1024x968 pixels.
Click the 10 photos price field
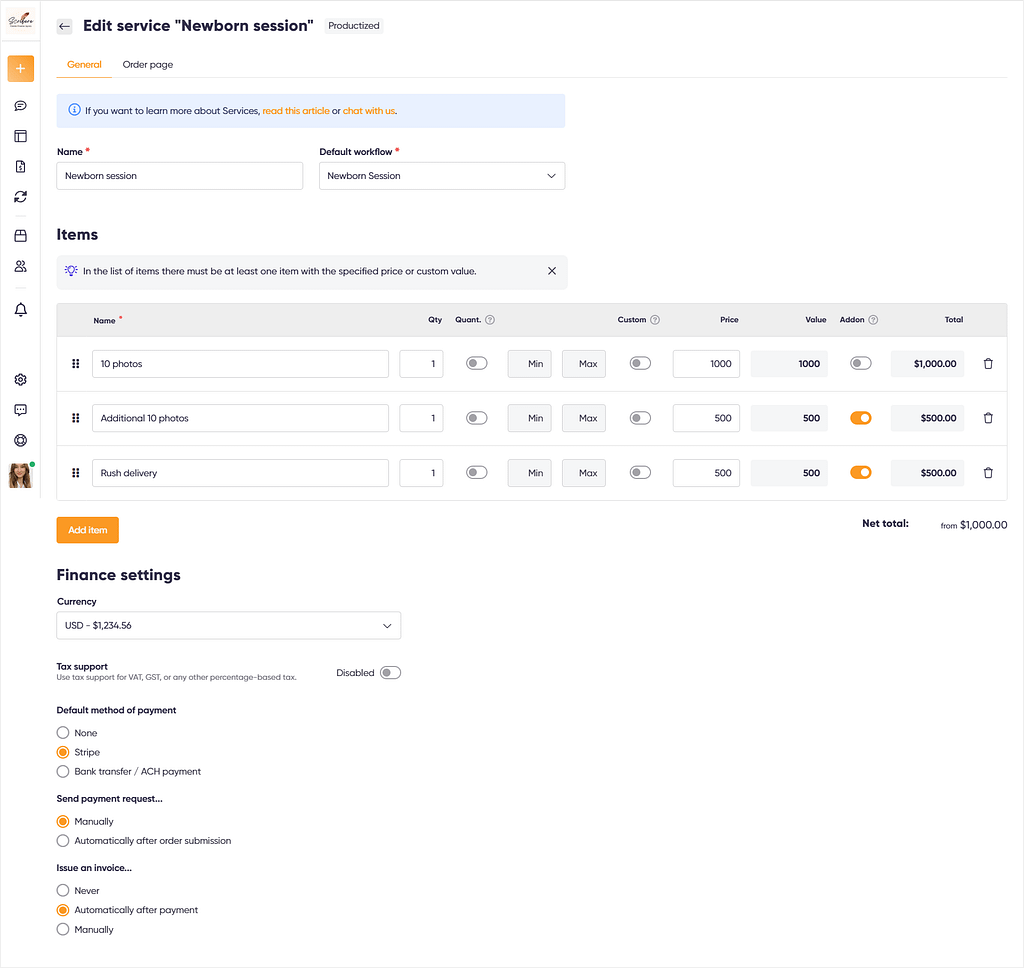coord(706,364)
